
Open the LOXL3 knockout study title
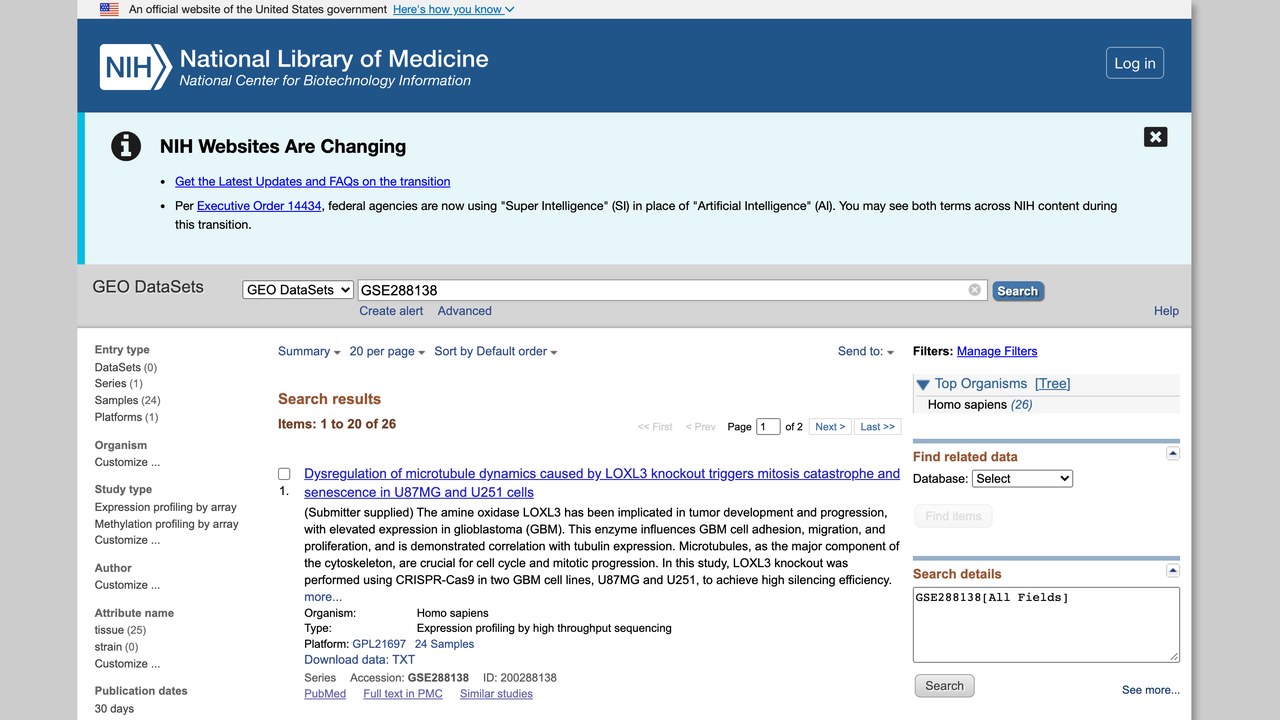(602, 483)
